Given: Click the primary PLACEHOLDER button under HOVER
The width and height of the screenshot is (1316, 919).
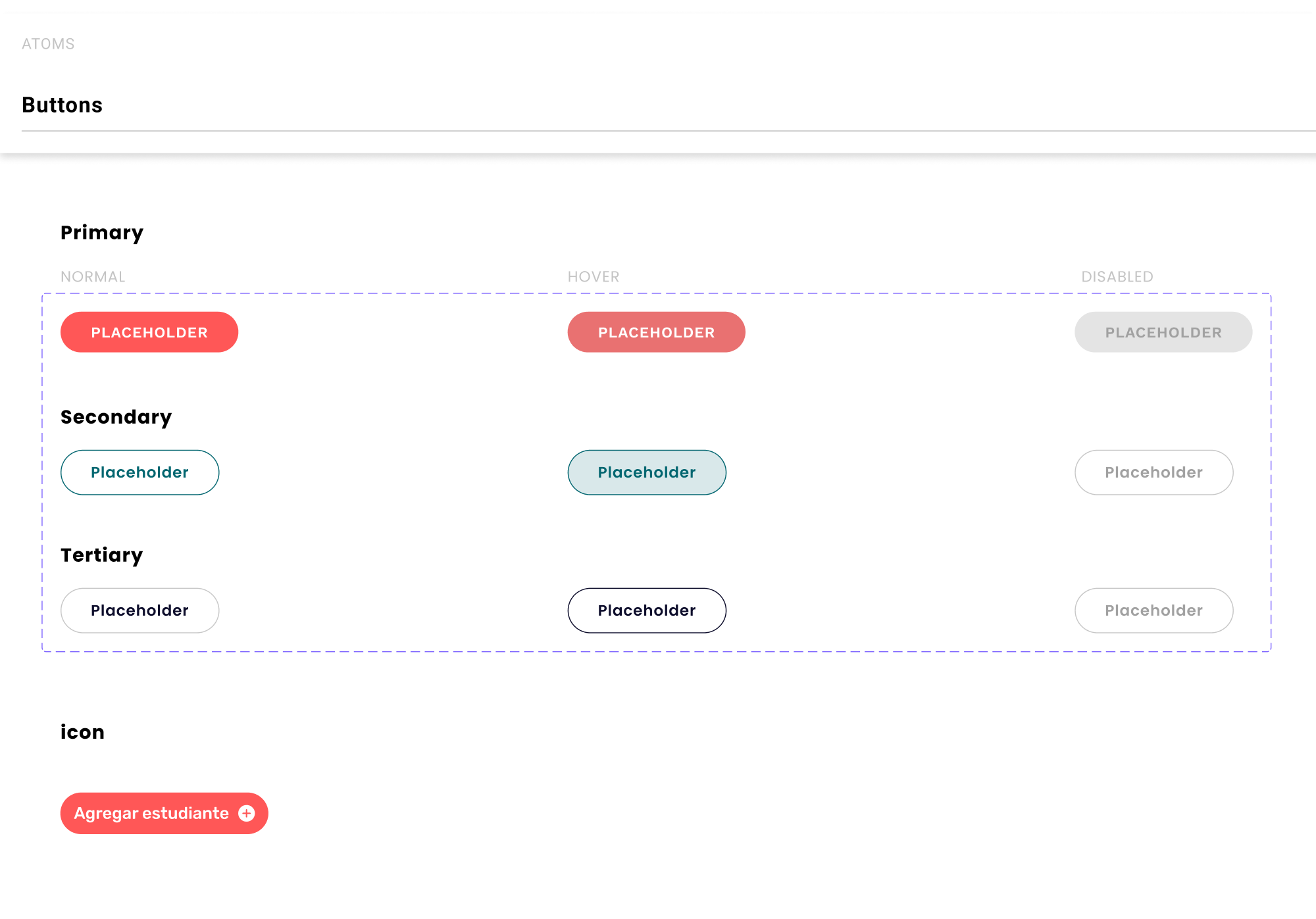Looking at the screenshot, I should click(x=656, y=332).
